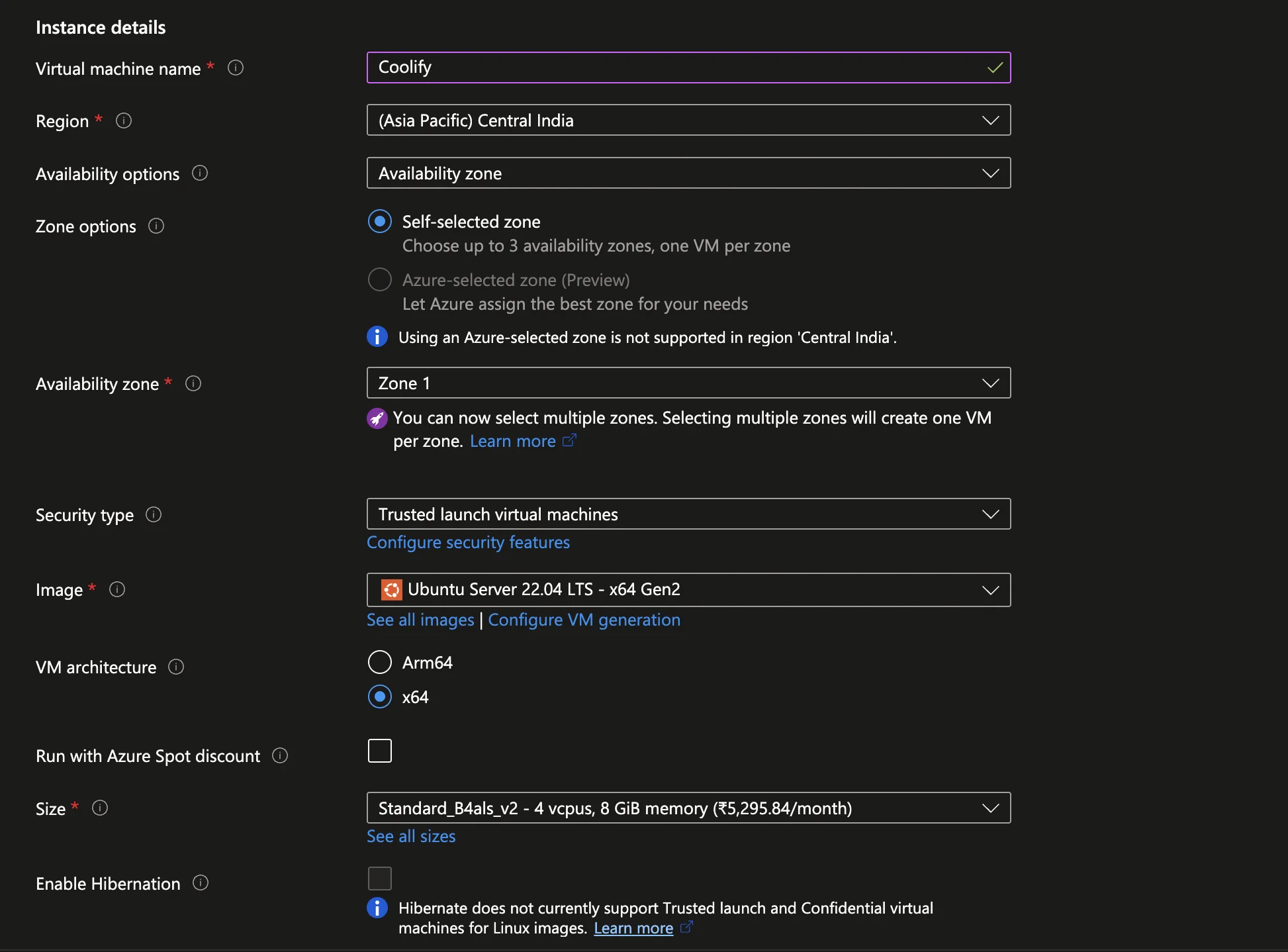Enable Run with Azure Spot discount checkbox

[380, 751]
